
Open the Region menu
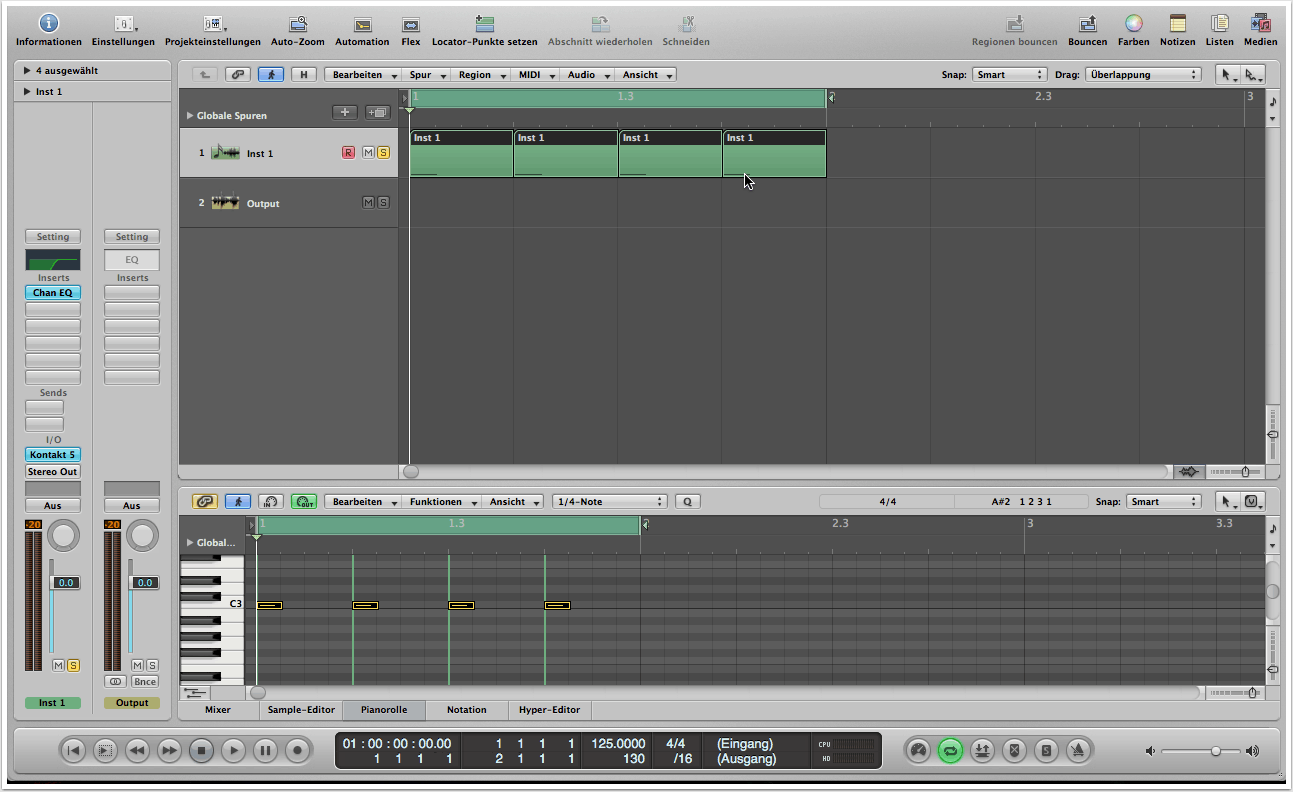479,75
